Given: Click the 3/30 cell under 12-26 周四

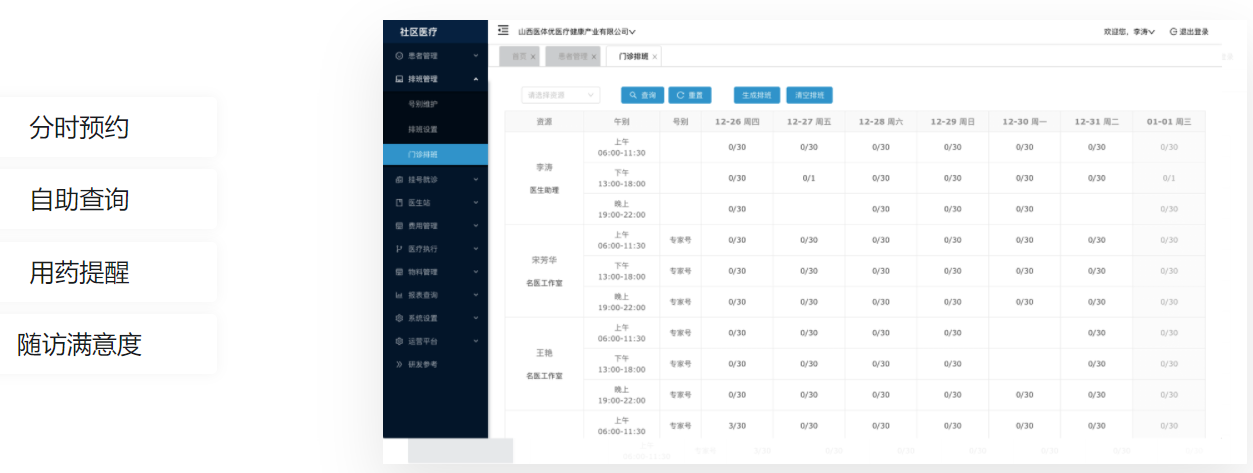Looking at the screenshot, I should [x=737, y=426].
